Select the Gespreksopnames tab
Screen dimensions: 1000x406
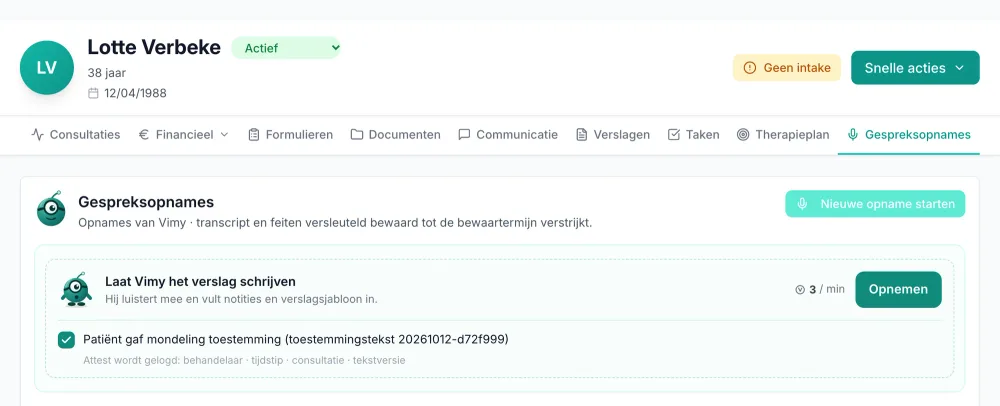(x=909, y=134)
